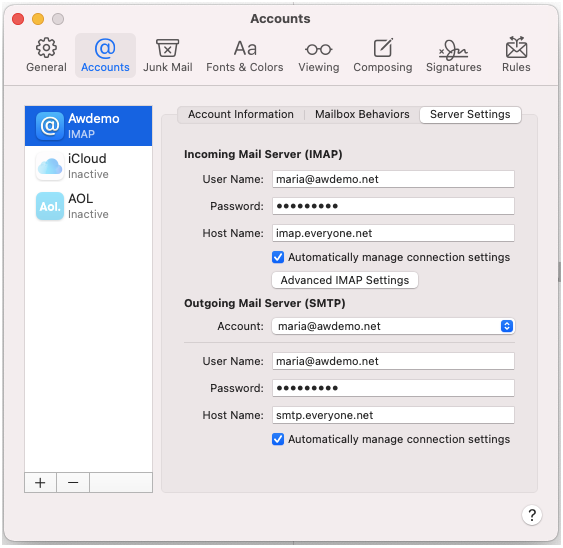Screen dimensions: 563x548
Task: Remove selected account with minus button
Action: [73, 482]
